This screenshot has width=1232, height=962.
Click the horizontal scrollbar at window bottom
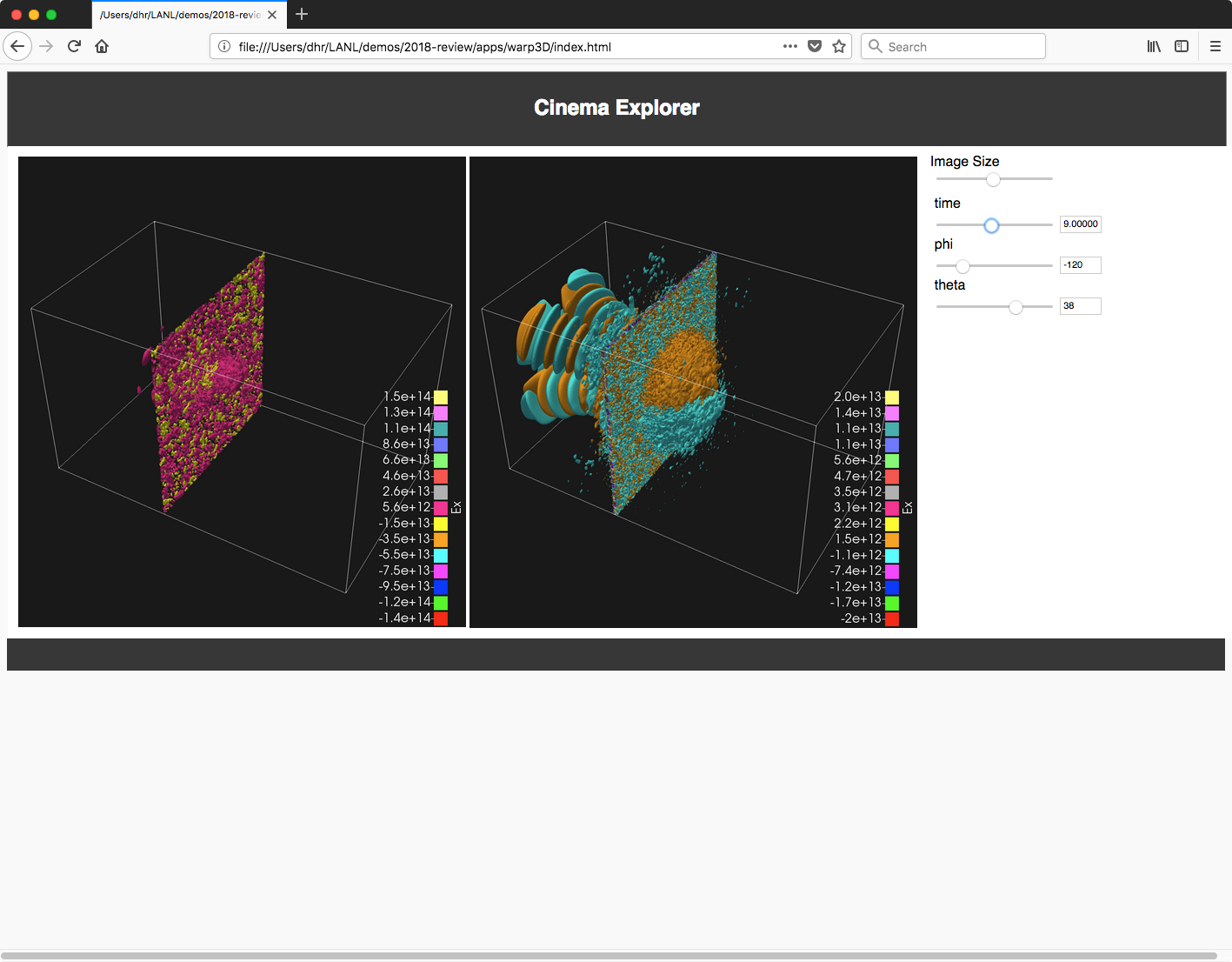[609, 956]
